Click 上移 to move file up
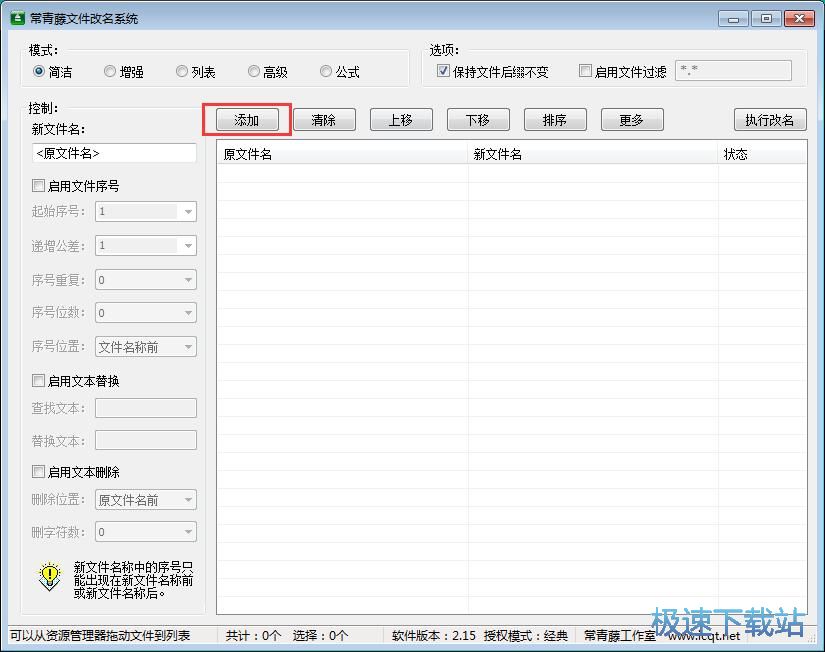 click(400, 119)
